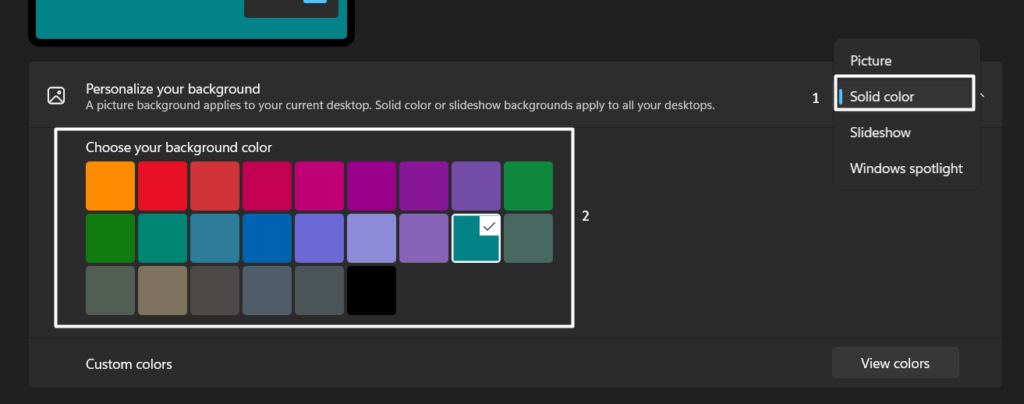The width and height of the screenshot is (1024, 404).
Task: Choose the black color swatch
Action: [372, 290]
